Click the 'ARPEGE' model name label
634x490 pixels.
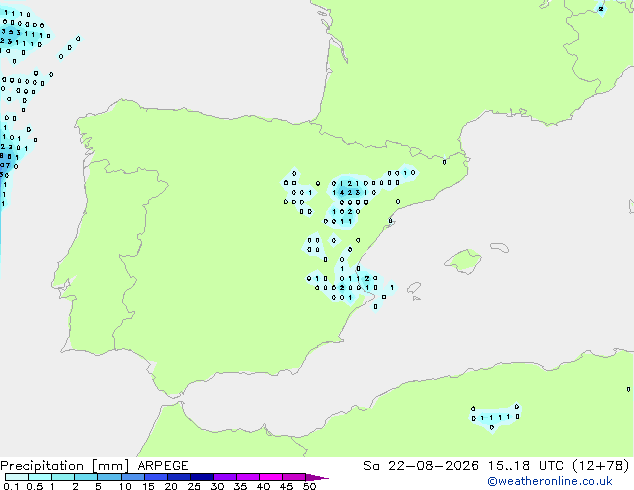(x=163, y=466)
